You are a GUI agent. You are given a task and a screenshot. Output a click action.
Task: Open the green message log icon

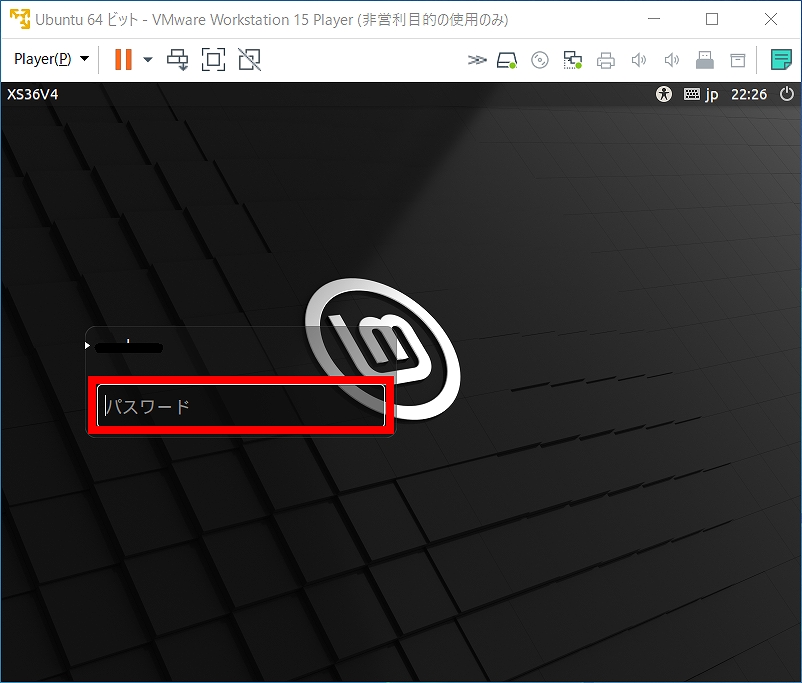point(781,60)
